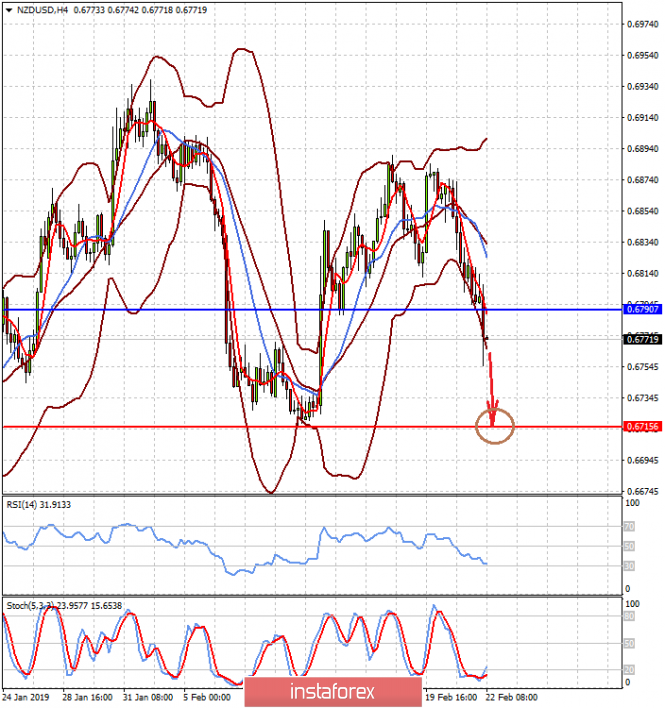Image resolution: width=665 pixels, height=708 pixels.
Task: Click the 5 Feb 00:00 time label
Action: coord(207,697)
